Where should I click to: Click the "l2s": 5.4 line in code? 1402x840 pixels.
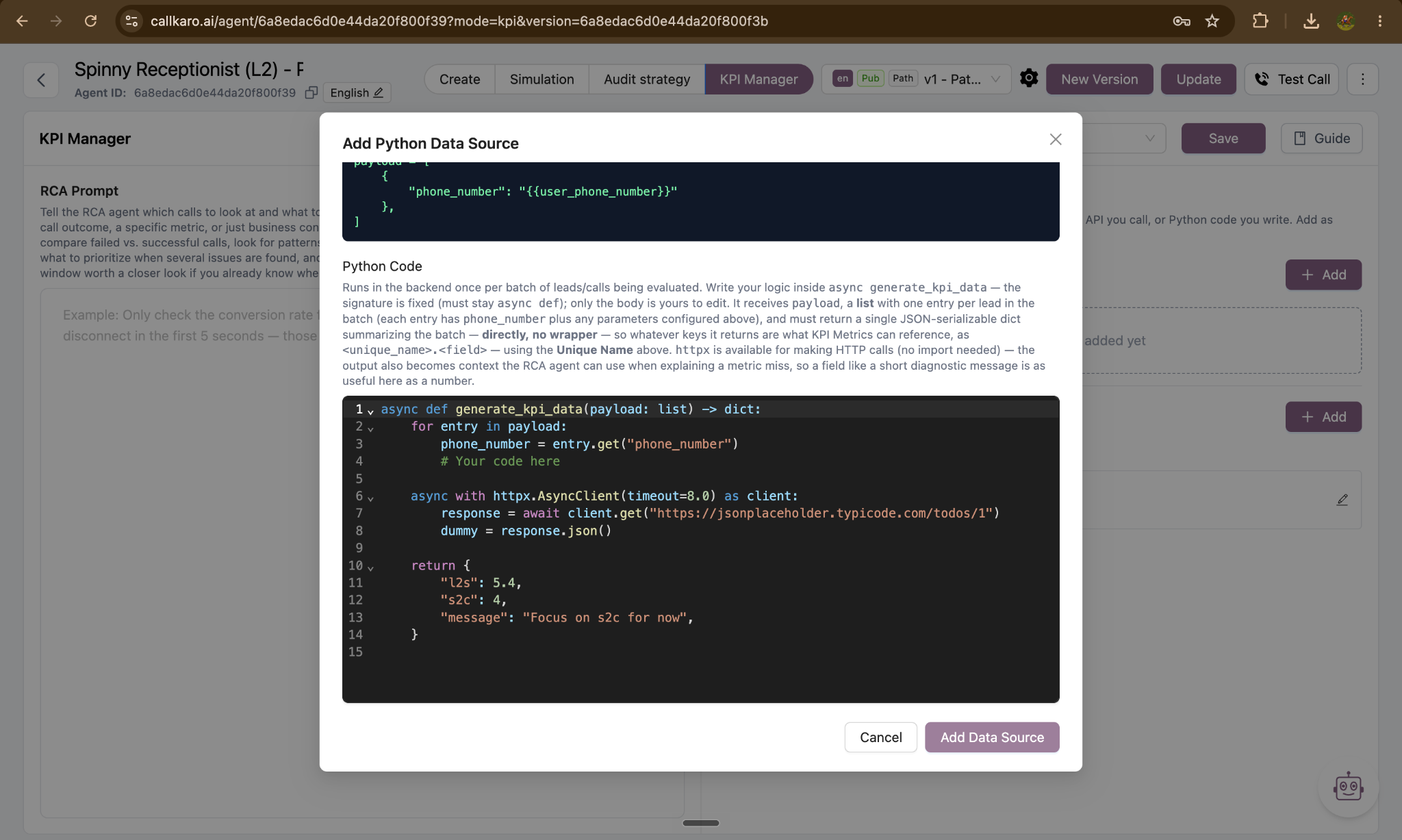481,583
